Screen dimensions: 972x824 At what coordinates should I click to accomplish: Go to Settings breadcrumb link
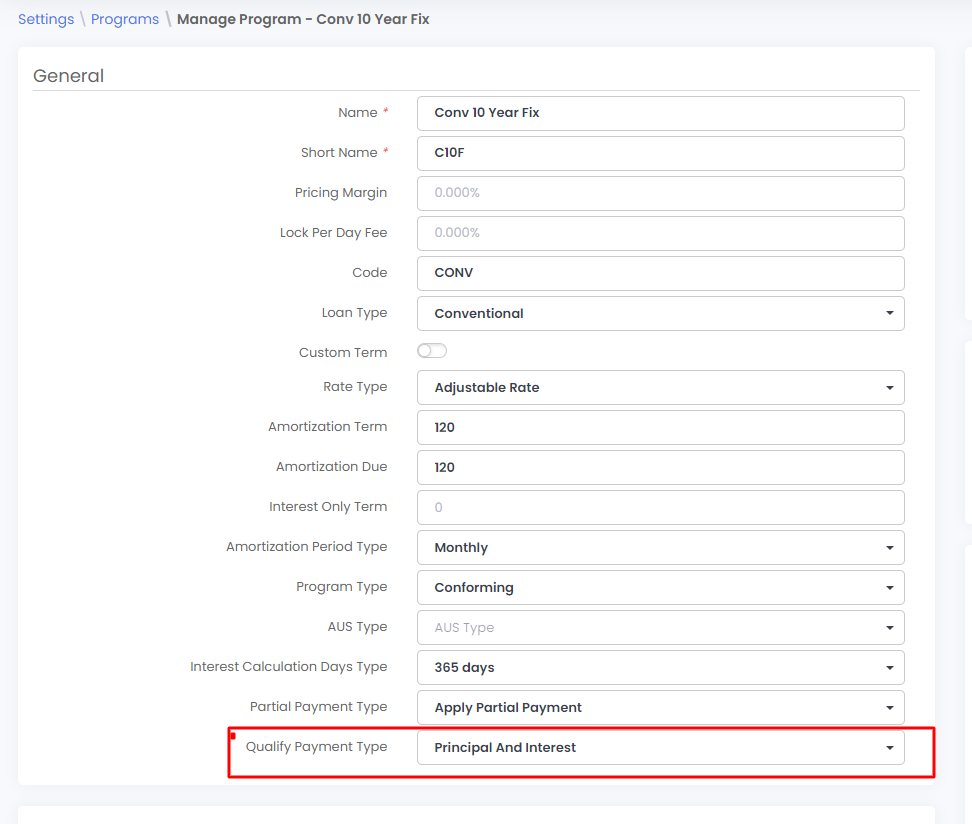[46, 19]
